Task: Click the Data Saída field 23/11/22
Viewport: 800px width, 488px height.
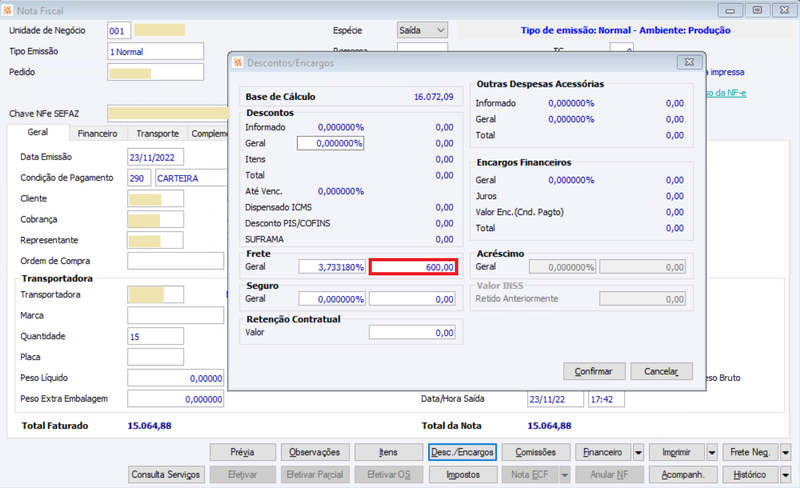Action: [x=555, y=399]
